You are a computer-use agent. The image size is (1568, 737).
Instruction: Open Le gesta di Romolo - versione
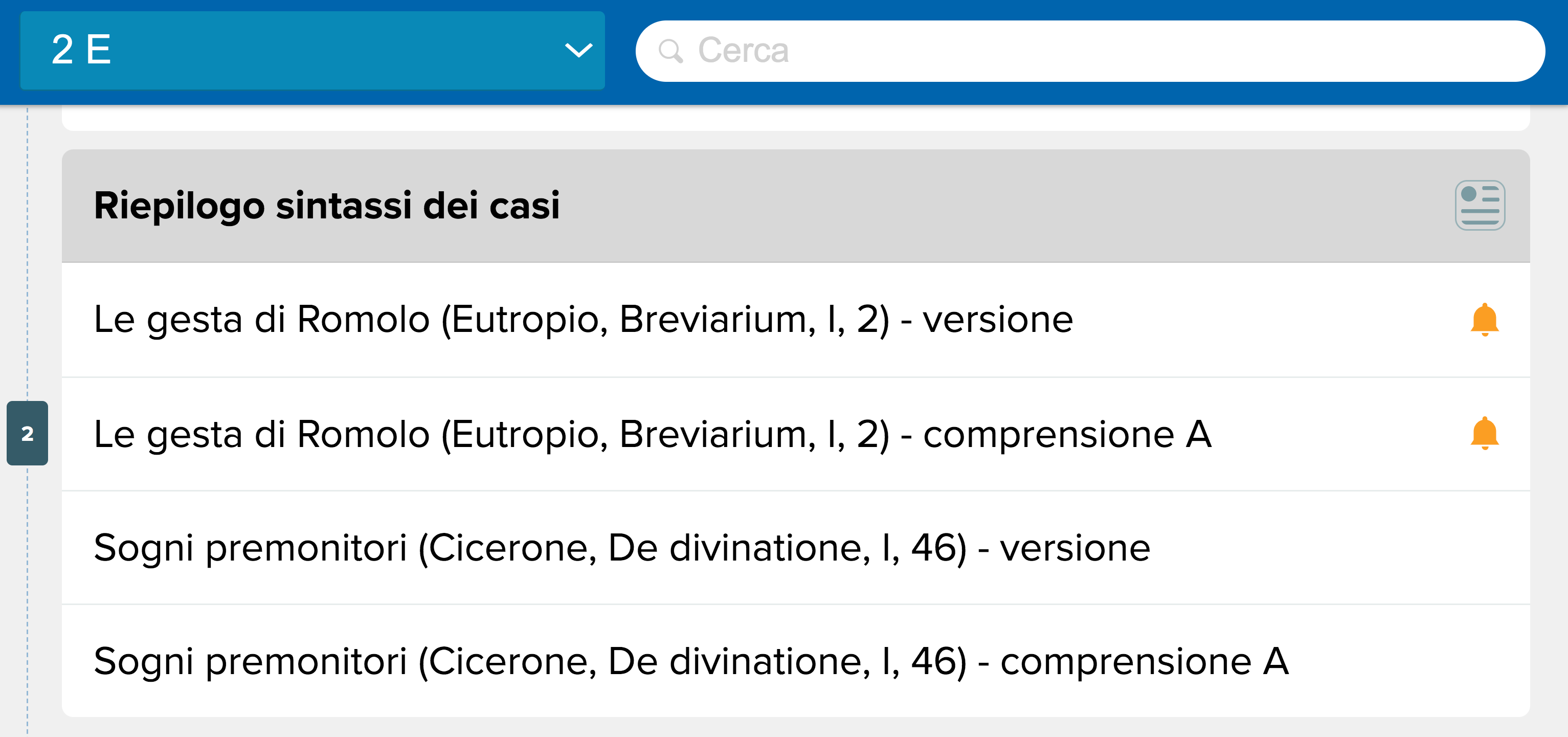tap(796, 320)
